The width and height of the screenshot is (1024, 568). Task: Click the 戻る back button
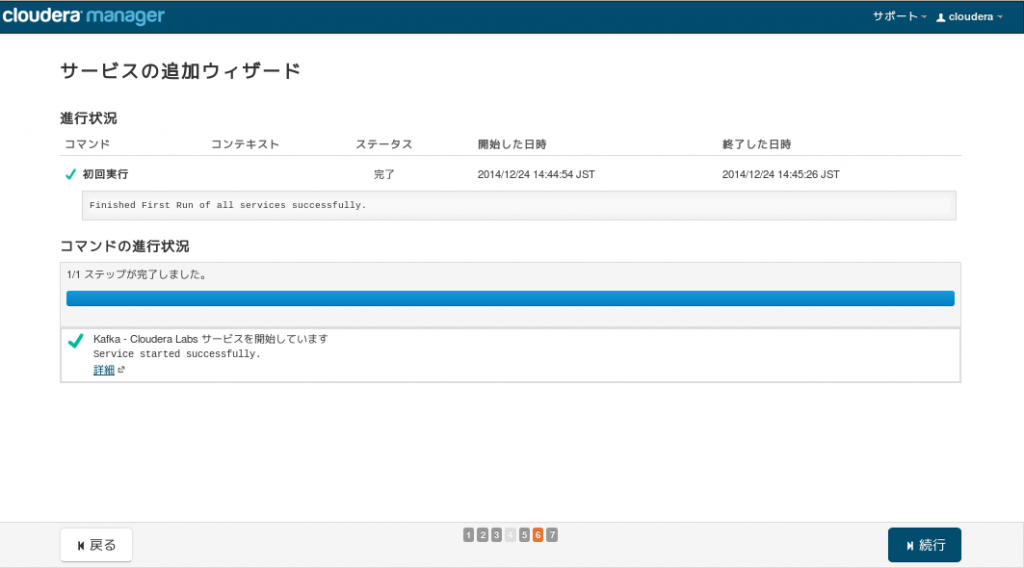tap(96, 544)
